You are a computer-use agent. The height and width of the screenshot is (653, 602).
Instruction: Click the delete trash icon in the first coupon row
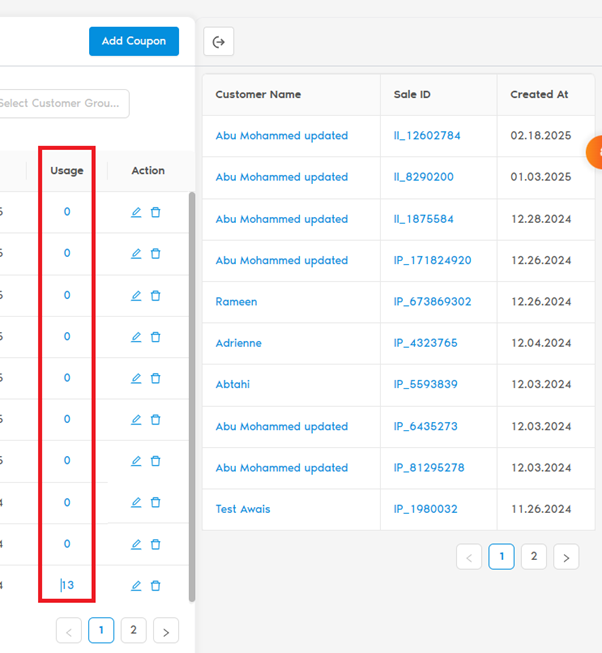(x=155, y=212)
